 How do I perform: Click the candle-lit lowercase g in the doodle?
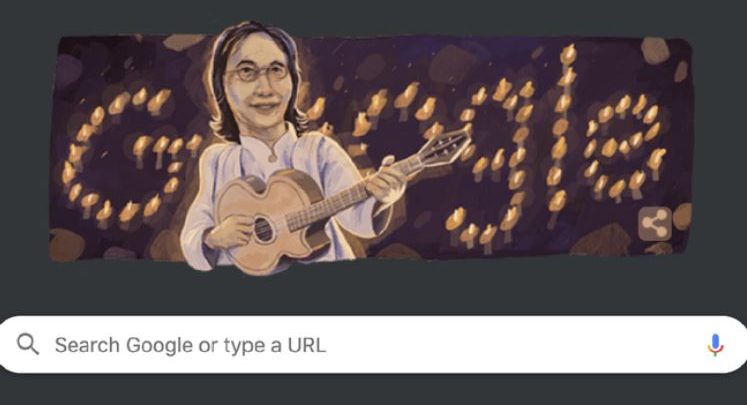[493, 162]
